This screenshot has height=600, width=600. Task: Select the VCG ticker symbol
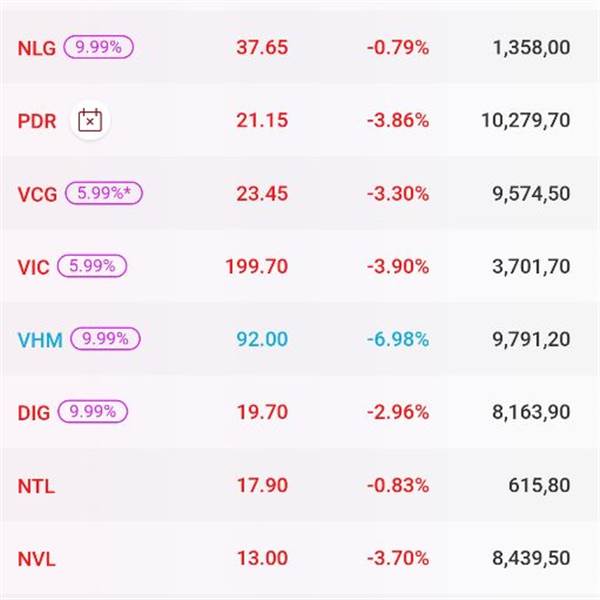click(38, 195)
